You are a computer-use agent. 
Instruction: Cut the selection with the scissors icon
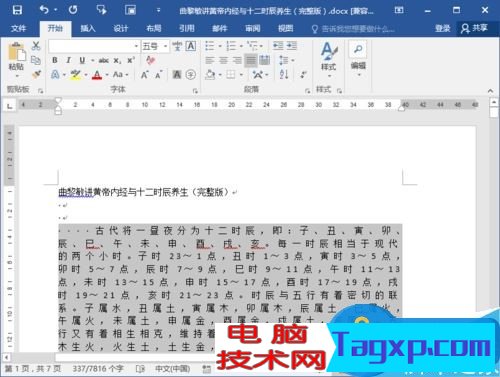36,46
